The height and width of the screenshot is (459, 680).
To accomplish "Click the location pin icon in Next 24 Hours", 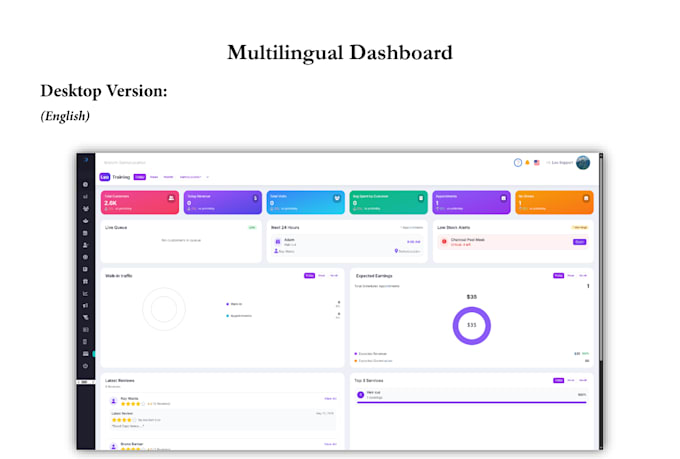I will 396,251.
